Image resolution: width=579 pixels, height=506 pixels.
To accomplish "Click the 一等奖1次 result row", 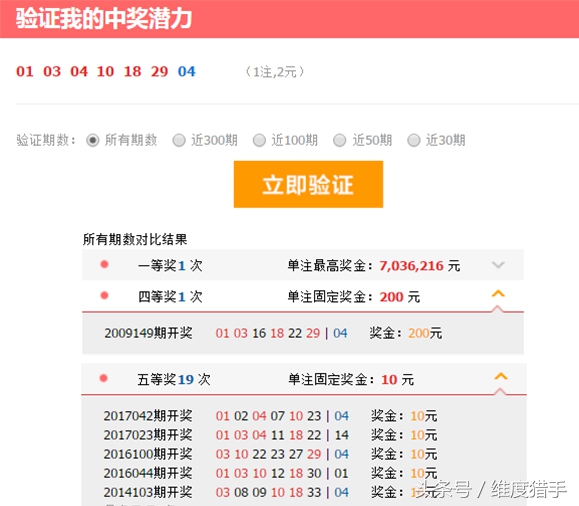I will coord(303,265).
